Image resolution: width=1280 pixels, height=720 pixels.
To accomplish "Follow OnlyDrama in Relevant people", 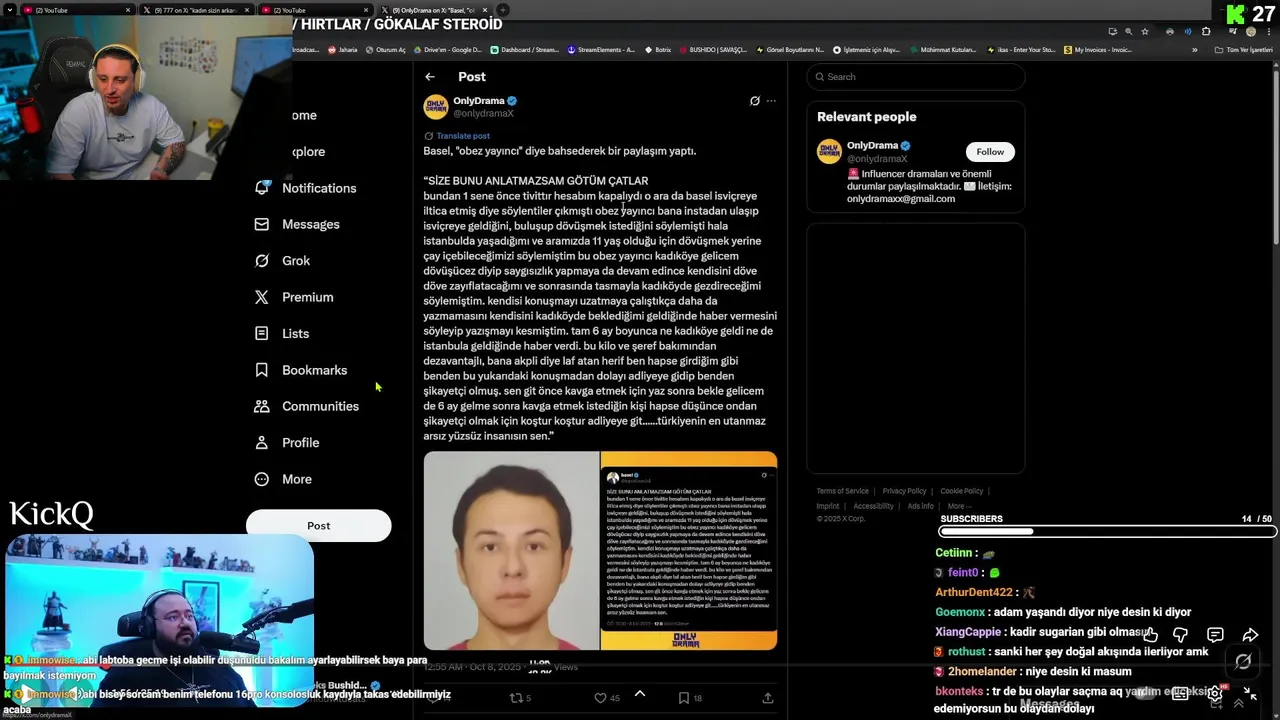I will pyautogui.click(x=990, y=152).
